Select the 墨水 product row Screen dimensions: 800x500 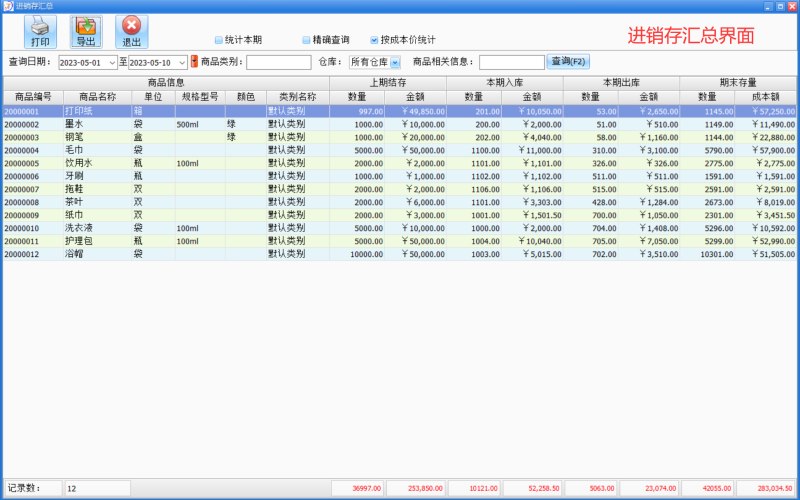(x=399, y=124)
